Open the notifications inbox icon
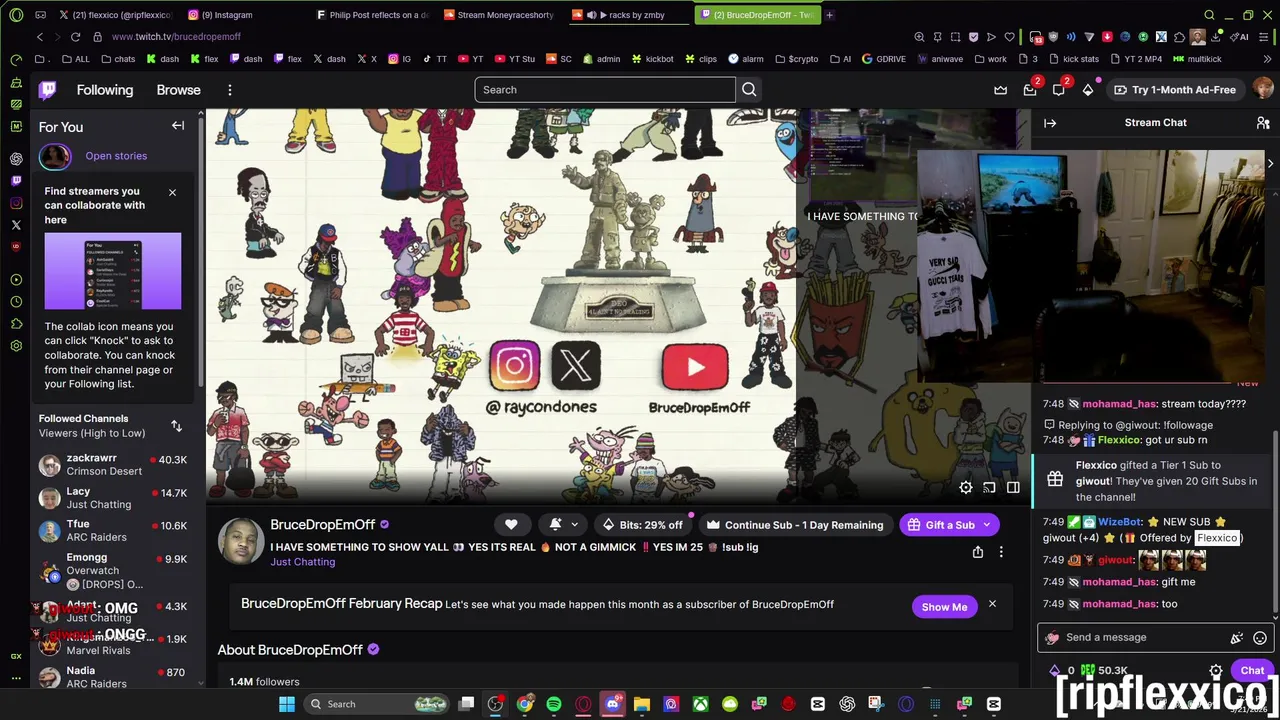This screenshot has width=1280, height=720. pyautogui.click(x=1030, y=90)
